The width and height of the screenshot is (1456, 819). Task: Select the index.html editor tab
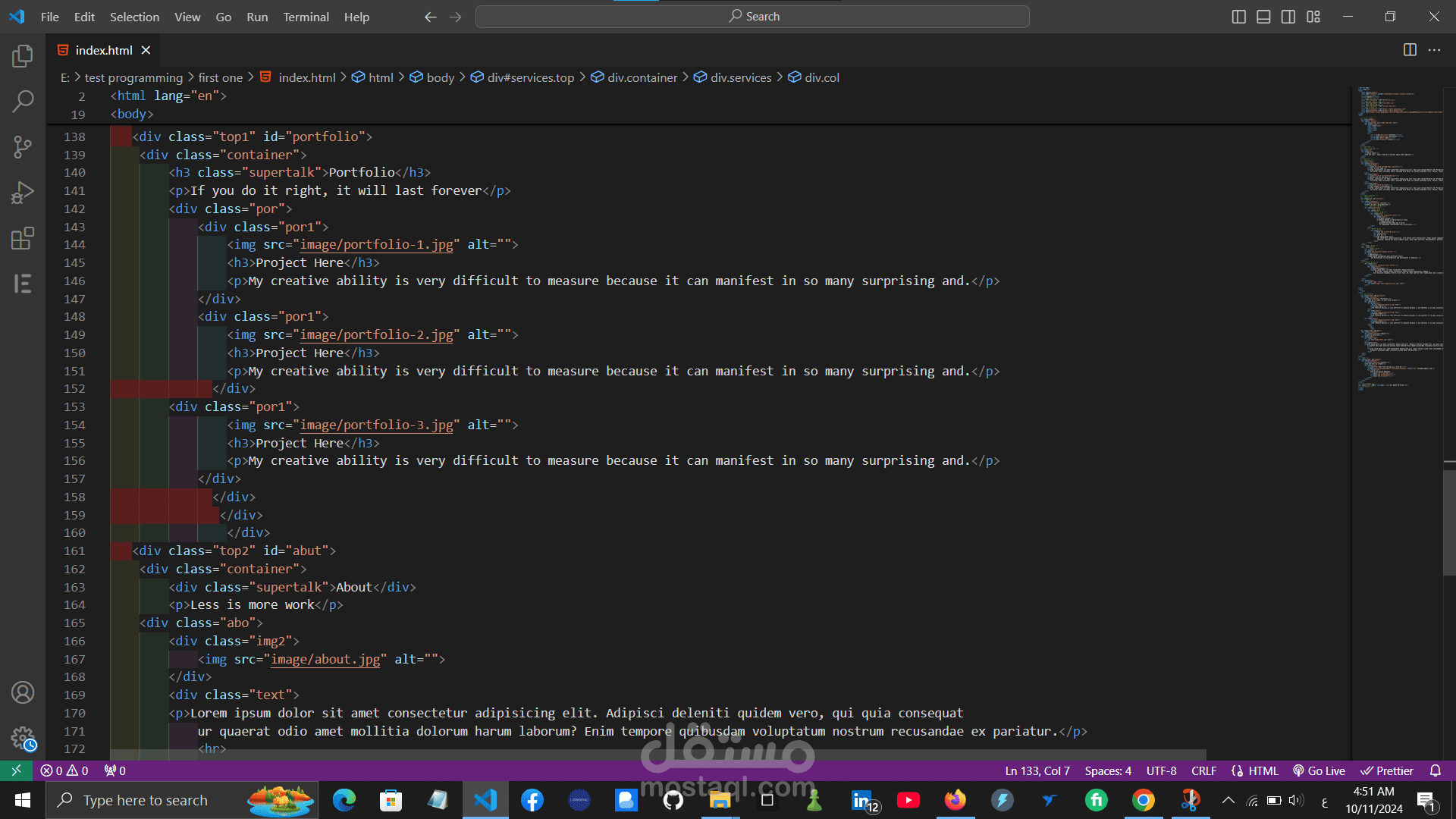click(x=104, y=50)
